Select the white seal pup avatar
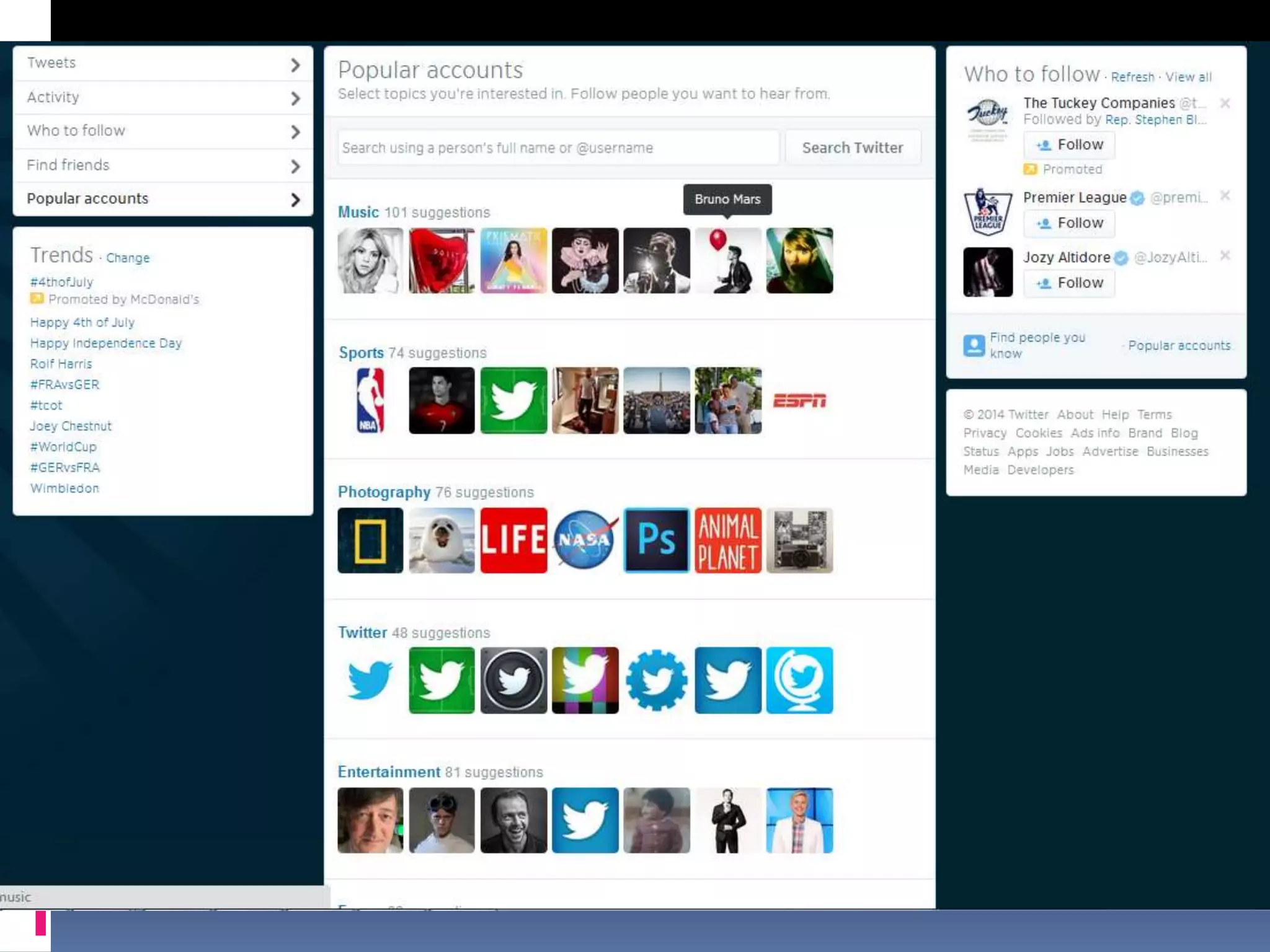1270x952 pixels. [442, 540]
